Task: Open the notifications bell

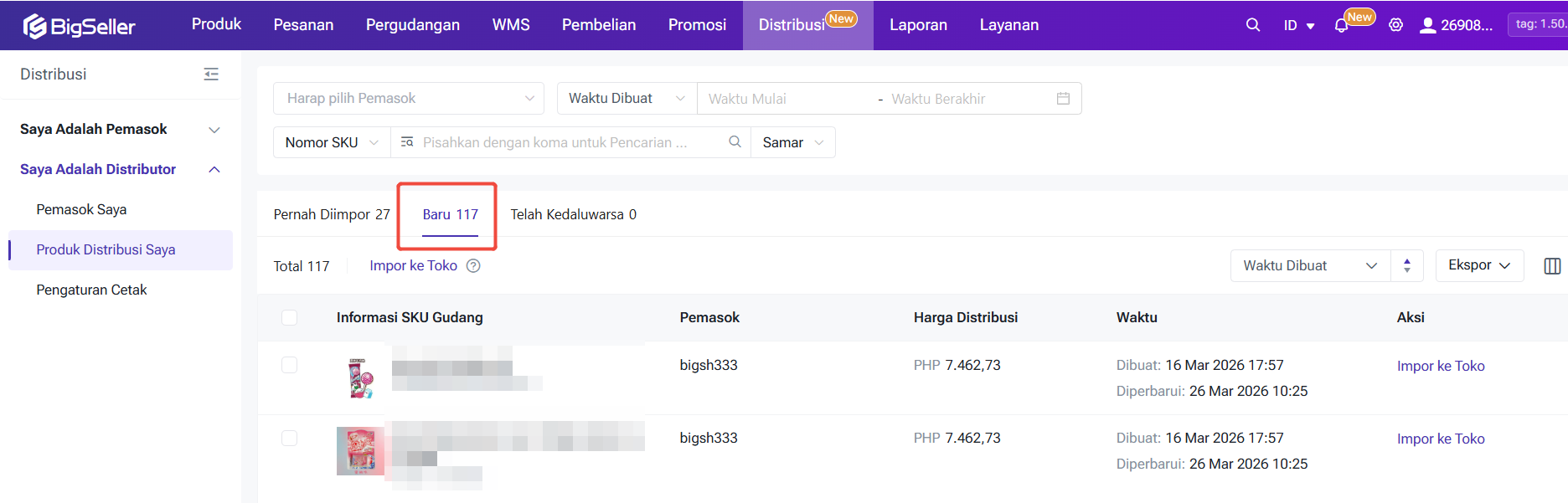Action: 1341,26
